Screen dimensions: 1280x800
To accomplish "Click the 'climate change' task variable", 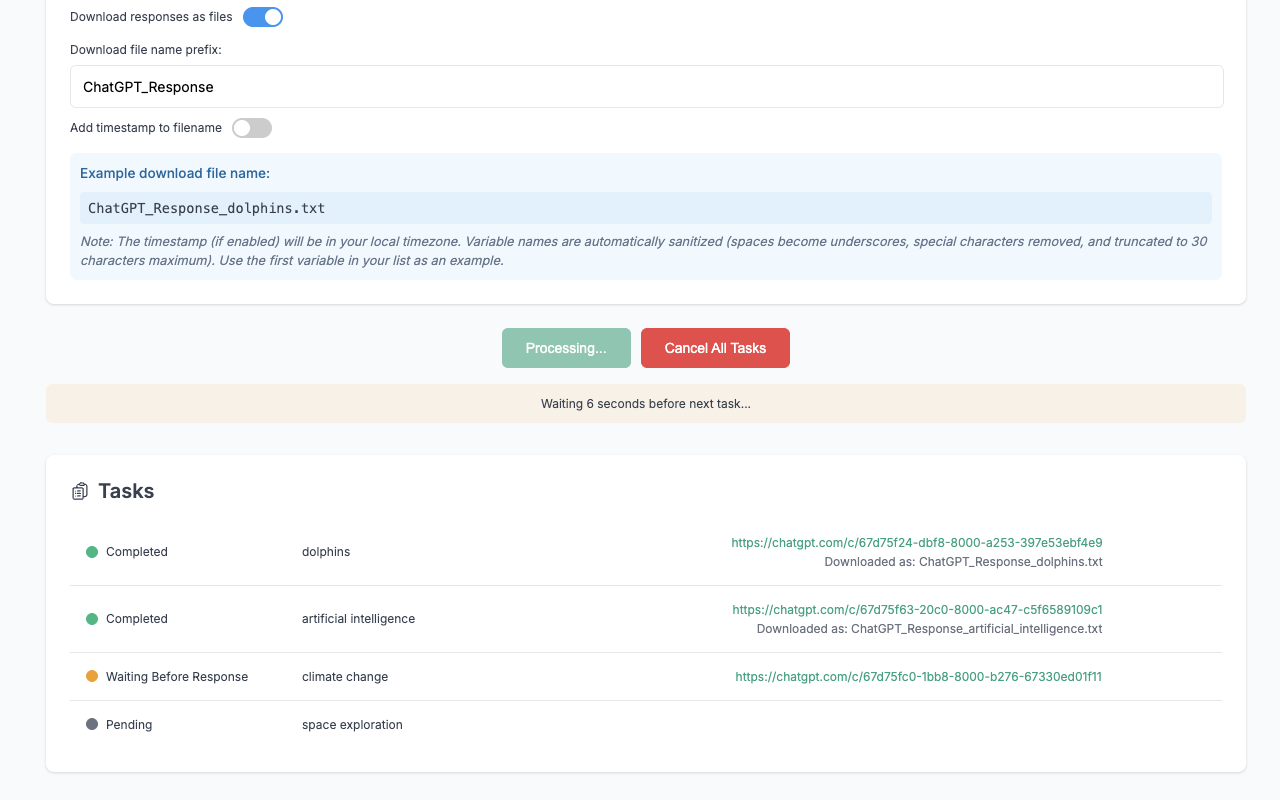I will tap(345, 677).
